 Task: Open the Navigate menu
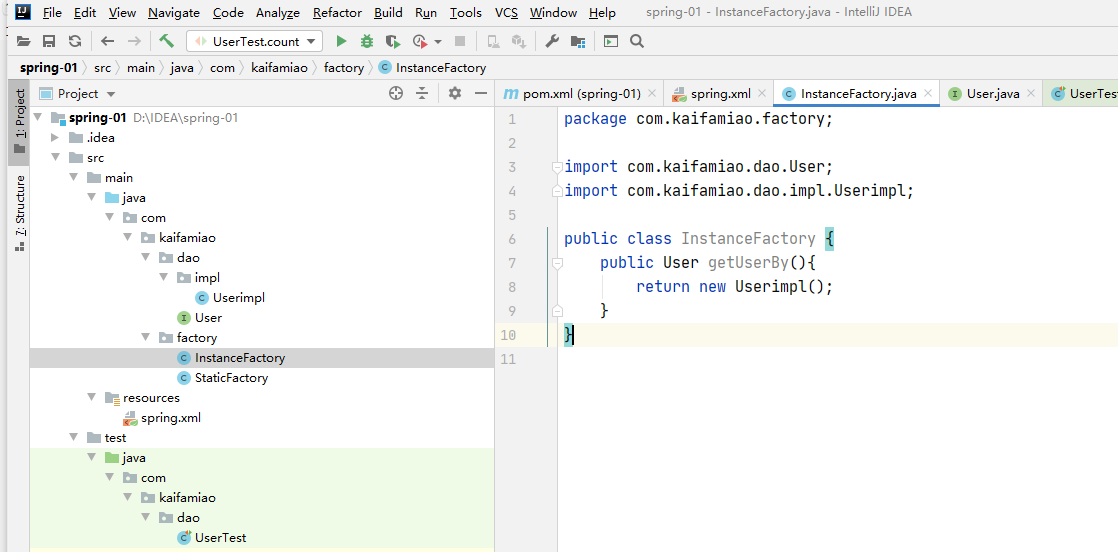[x=174, y=13]
